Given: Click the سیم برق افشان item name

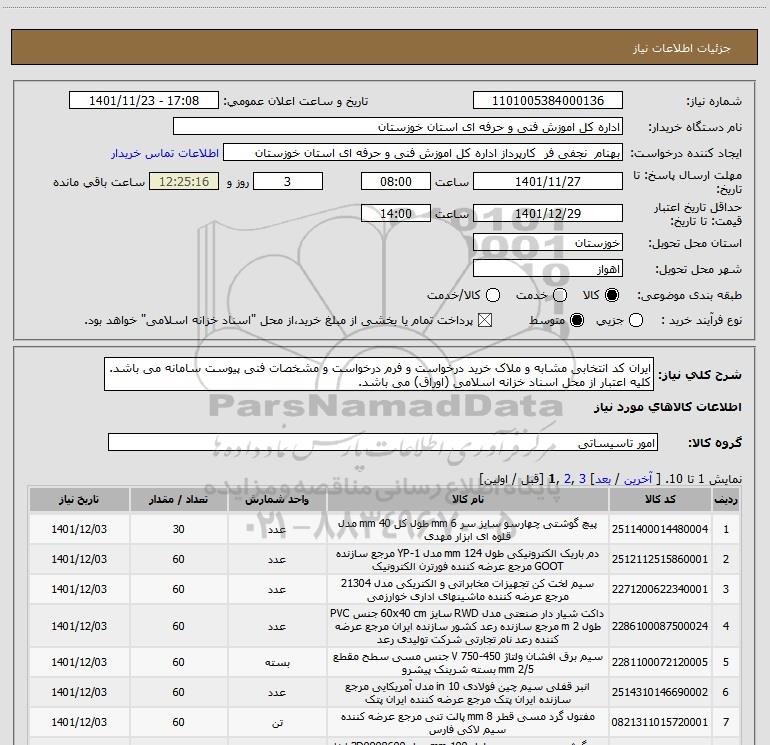Looking at the screenshot, I should pyautogui.click(x=468, y=662).
